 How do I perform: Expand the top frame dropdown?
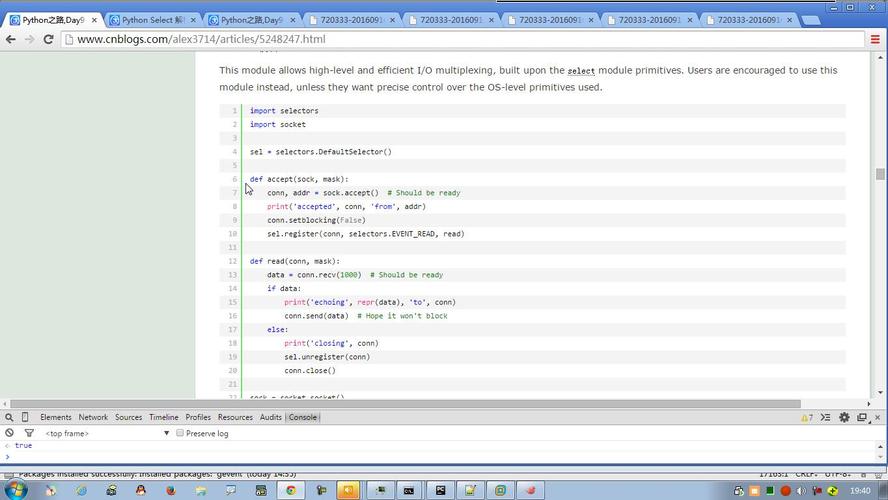(x=166, y=433)
